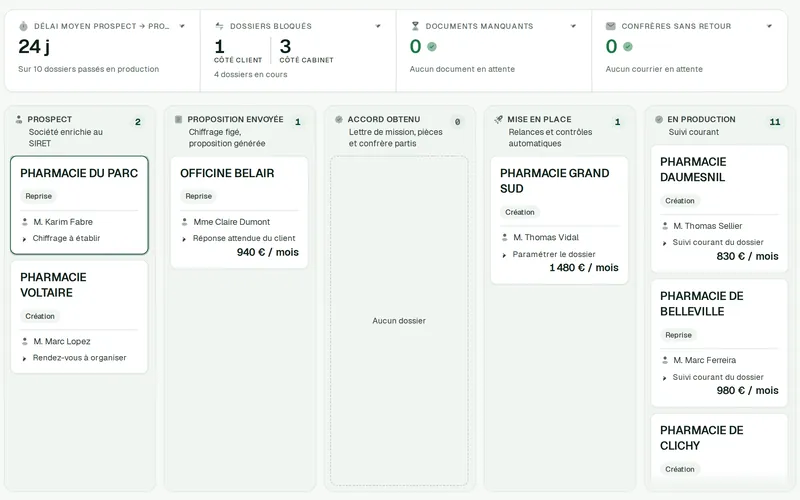This screenshot has width=800, height=500.
Task: Click the Création tag on Pharmacie Voltaire
Action: click(x=40, y=316)
